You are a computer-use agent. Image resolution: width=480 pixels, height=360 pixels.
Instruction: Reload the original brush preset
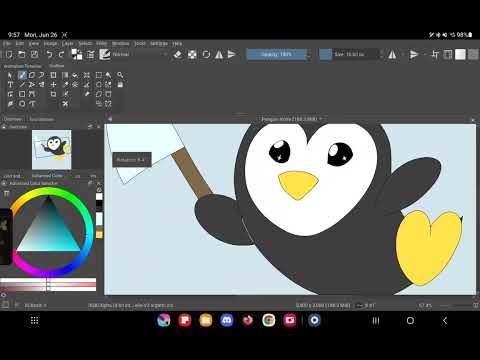click(206, 54)
